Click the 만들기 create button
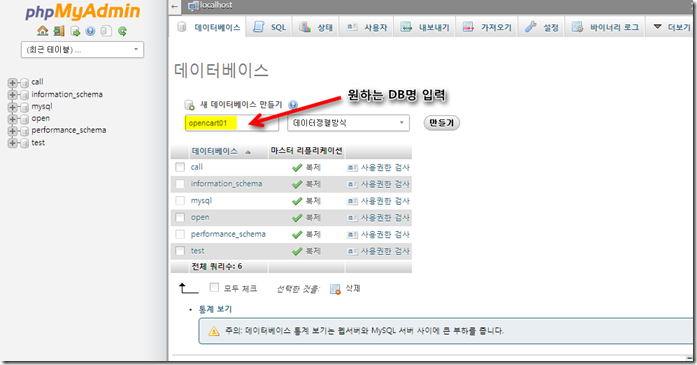Image resolution: width=697 pixels, height=365 pixels. (441, 123)
